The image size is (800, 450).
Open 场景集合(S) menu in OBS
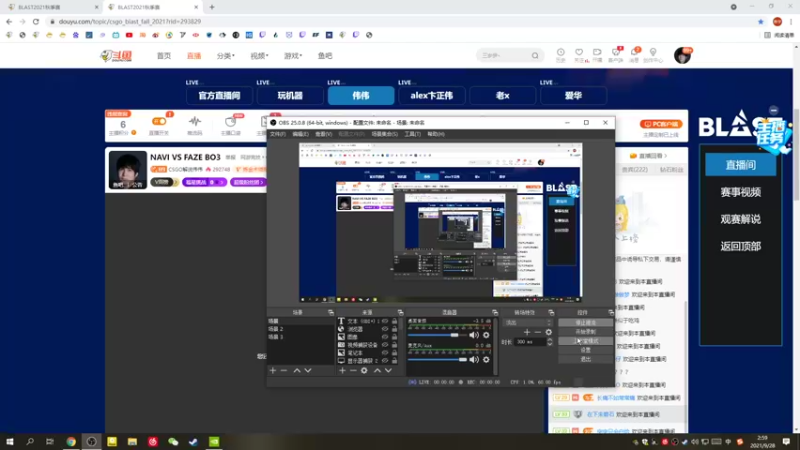(x=385, y=134)
